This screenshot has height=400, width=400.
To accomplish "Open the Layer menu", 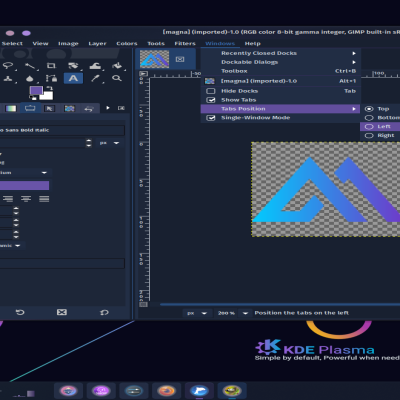I will [97, 44].
